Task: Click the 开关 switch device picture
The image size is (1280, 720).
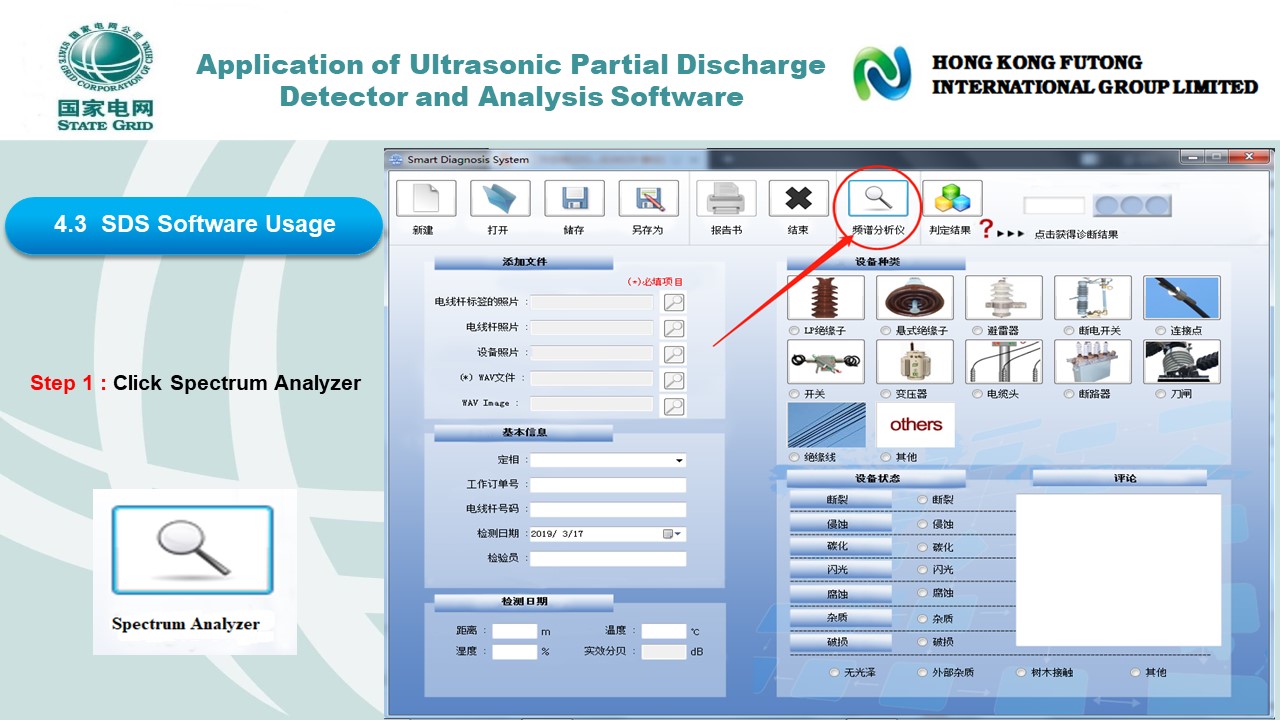Action: [826, 362]
